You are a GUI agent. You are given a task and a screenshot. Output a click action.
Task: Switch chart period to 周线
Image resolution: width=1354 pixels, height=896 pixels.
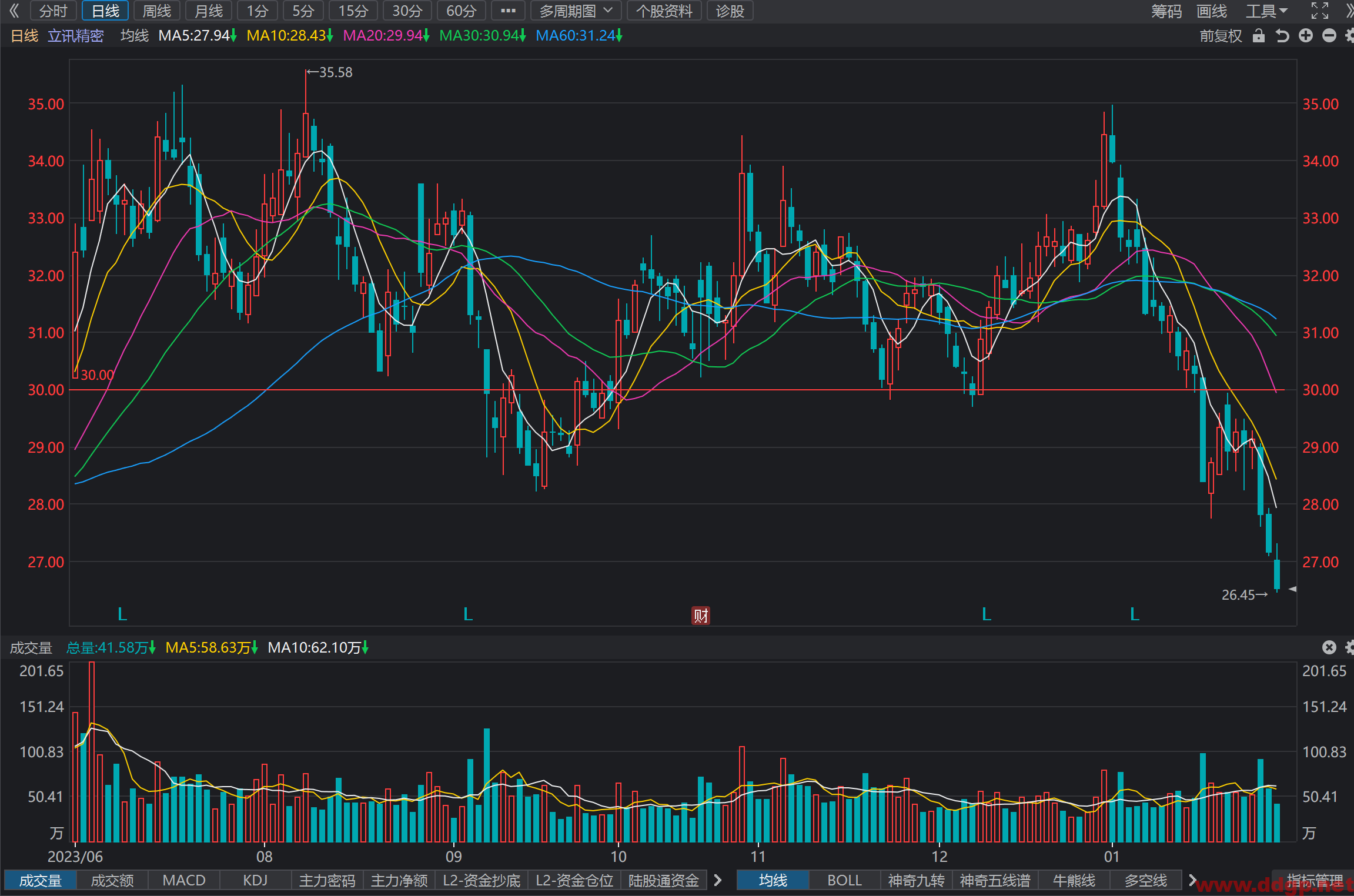(x=157, y=11)
